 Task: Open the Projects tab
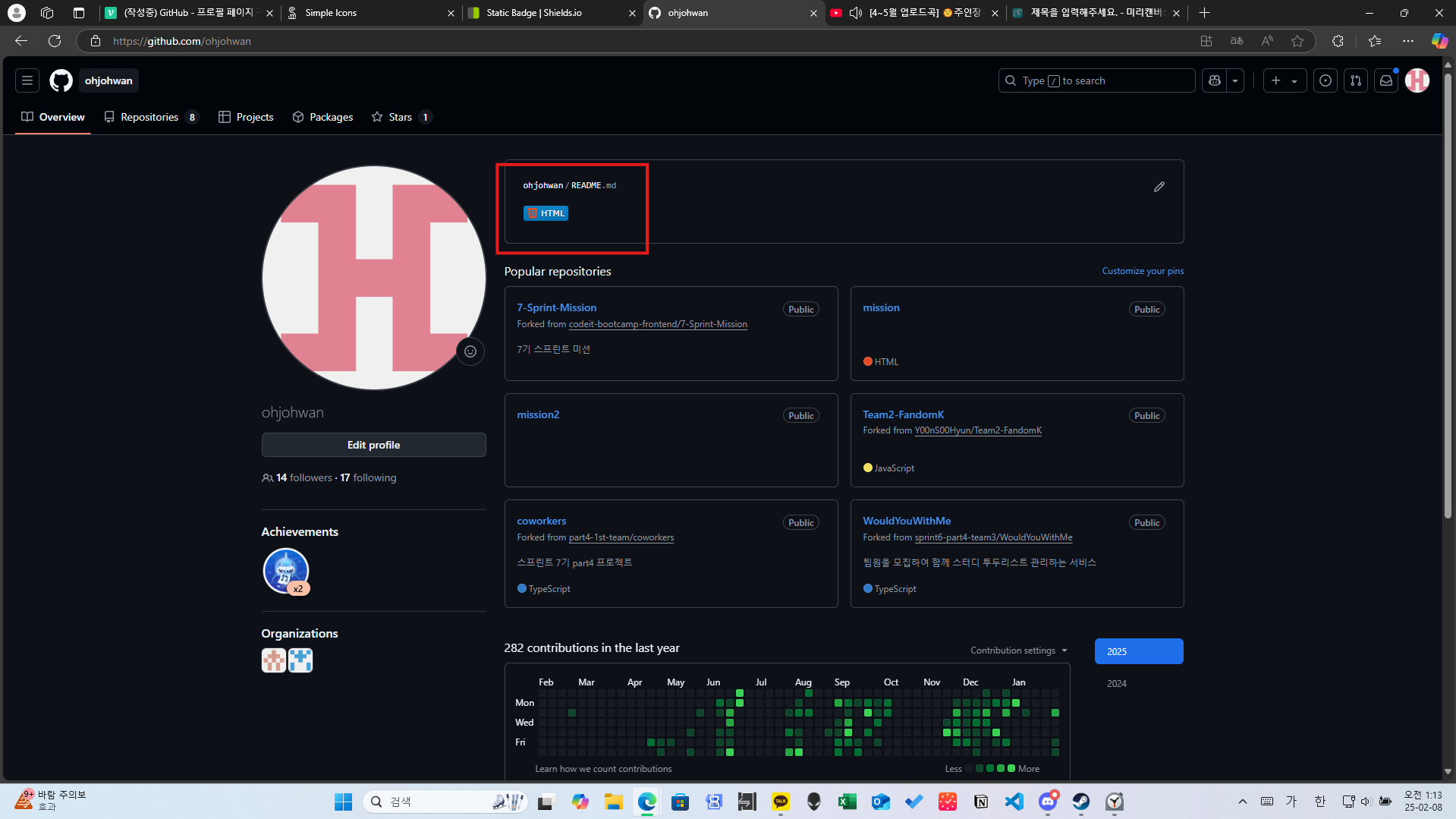coord(246,117)
